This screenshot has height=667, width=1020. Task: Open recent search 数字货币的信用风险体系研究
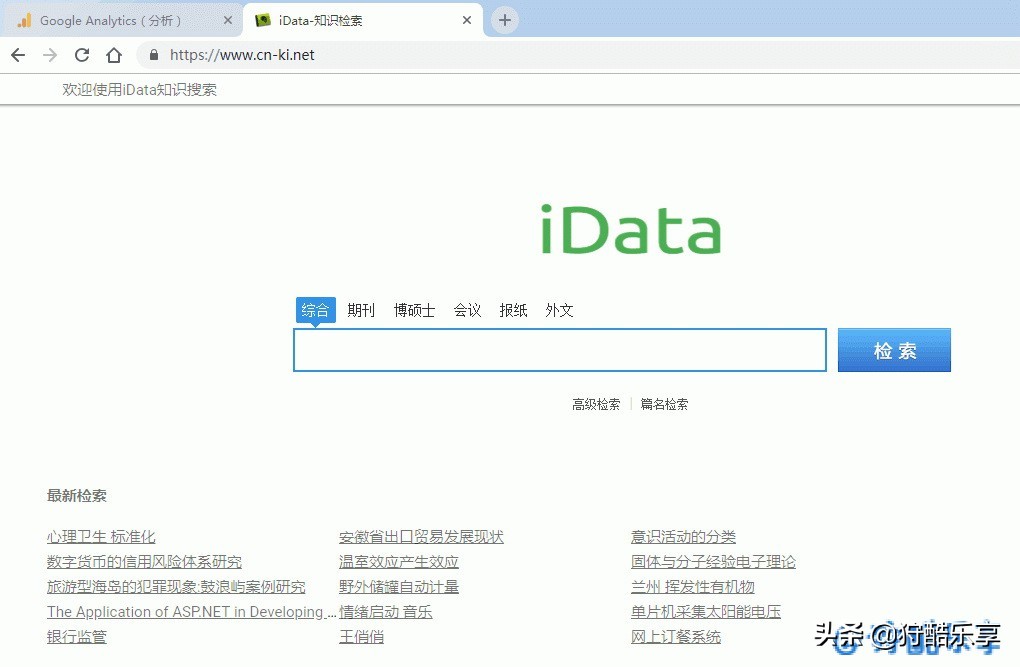coord(144,562)
